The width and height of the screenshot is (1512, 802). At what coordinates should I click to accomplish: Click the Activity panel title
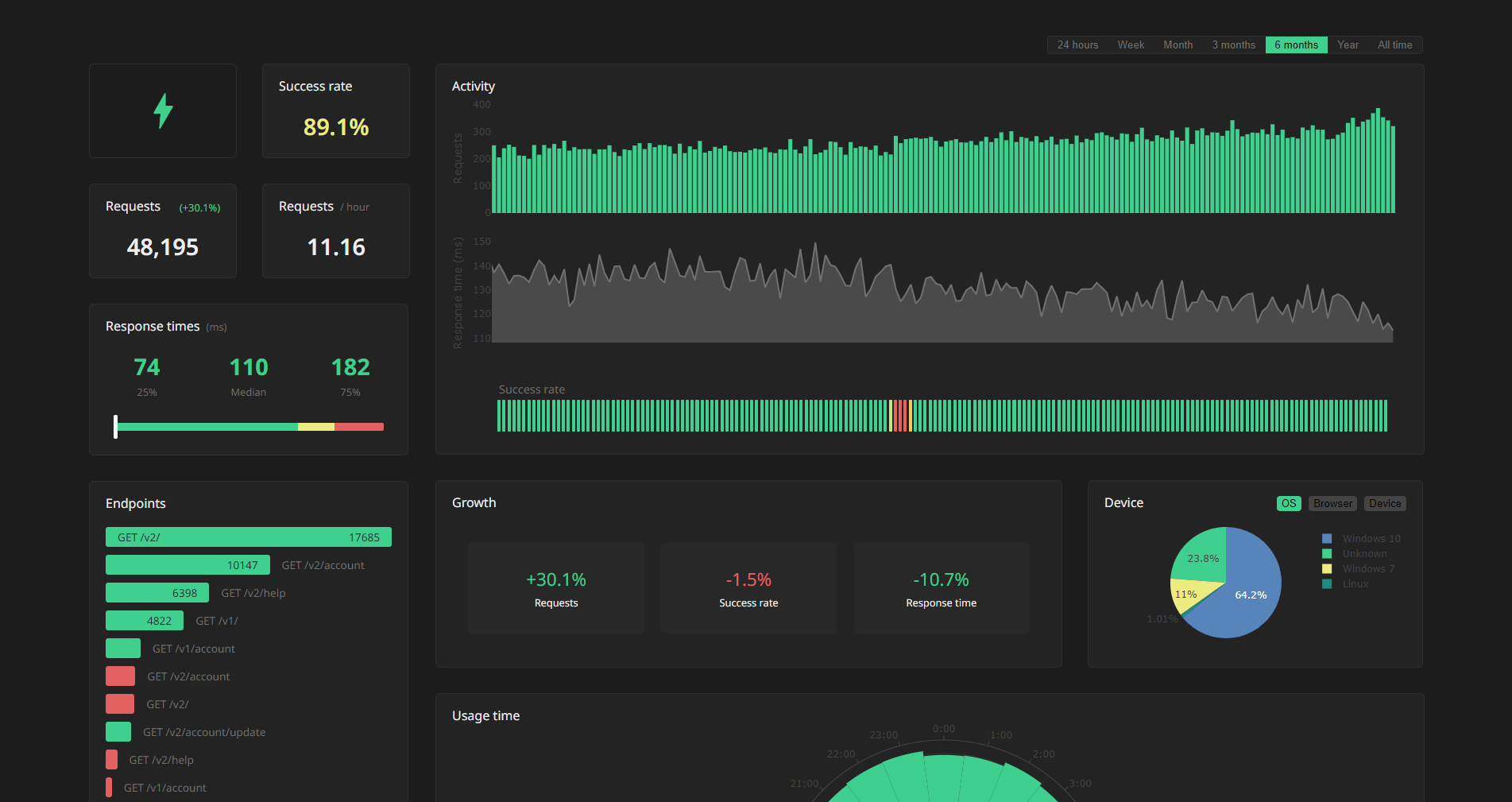click(x=474, y=86)
